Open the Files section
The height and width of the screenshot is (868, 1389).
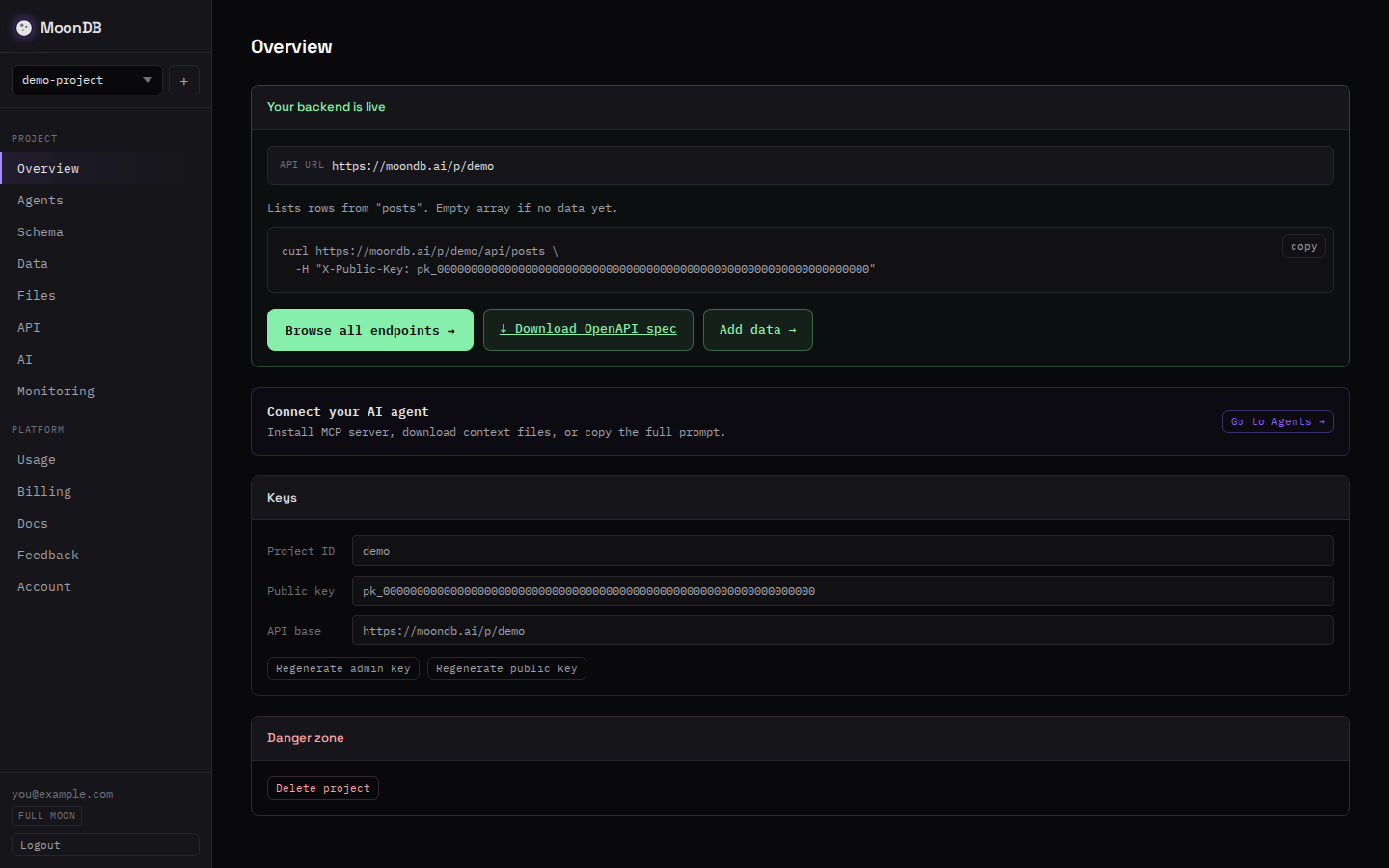[105, 295]
